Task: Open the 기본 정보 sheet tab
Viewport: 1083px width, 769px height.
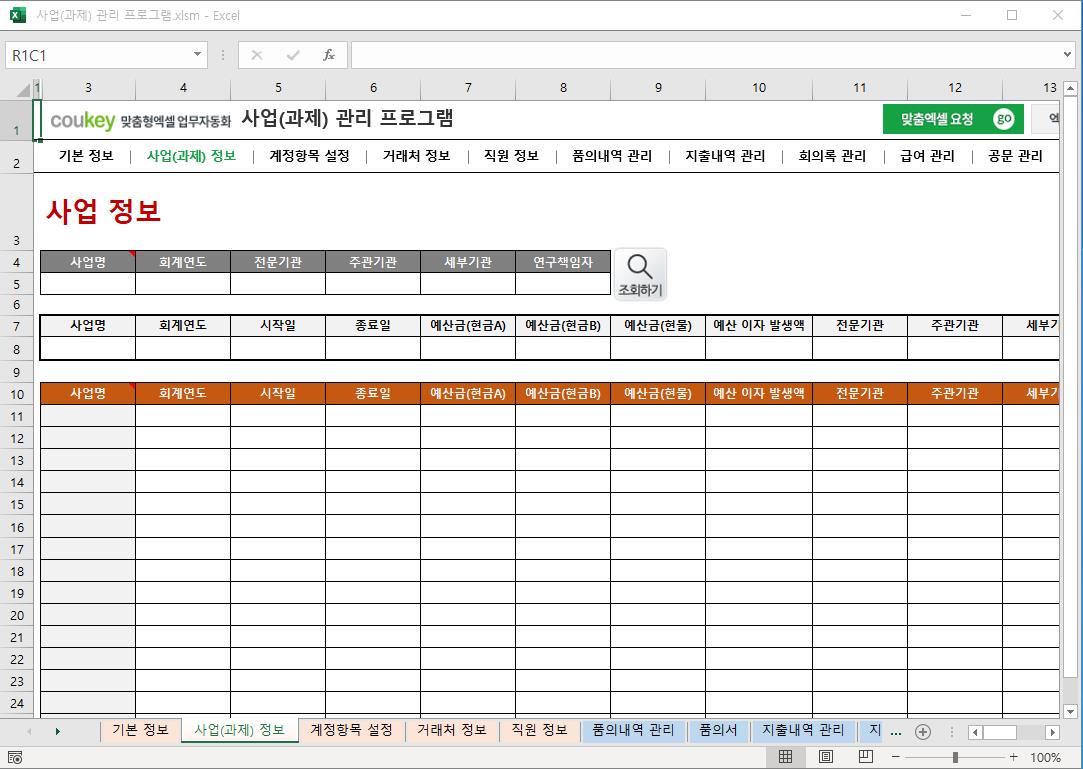Action: 140,730
